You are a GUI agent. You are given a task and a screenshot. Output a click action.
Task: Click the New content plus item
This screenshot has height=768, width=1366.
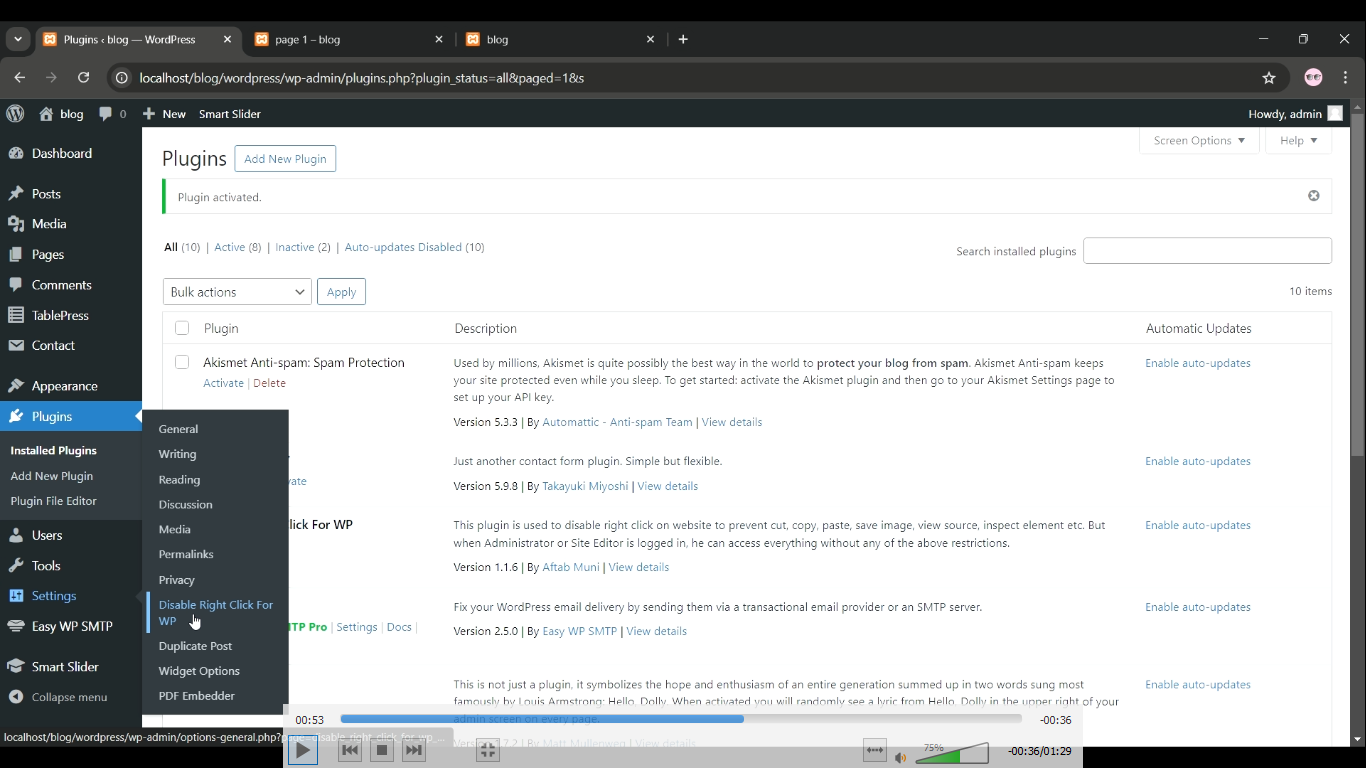164,114
